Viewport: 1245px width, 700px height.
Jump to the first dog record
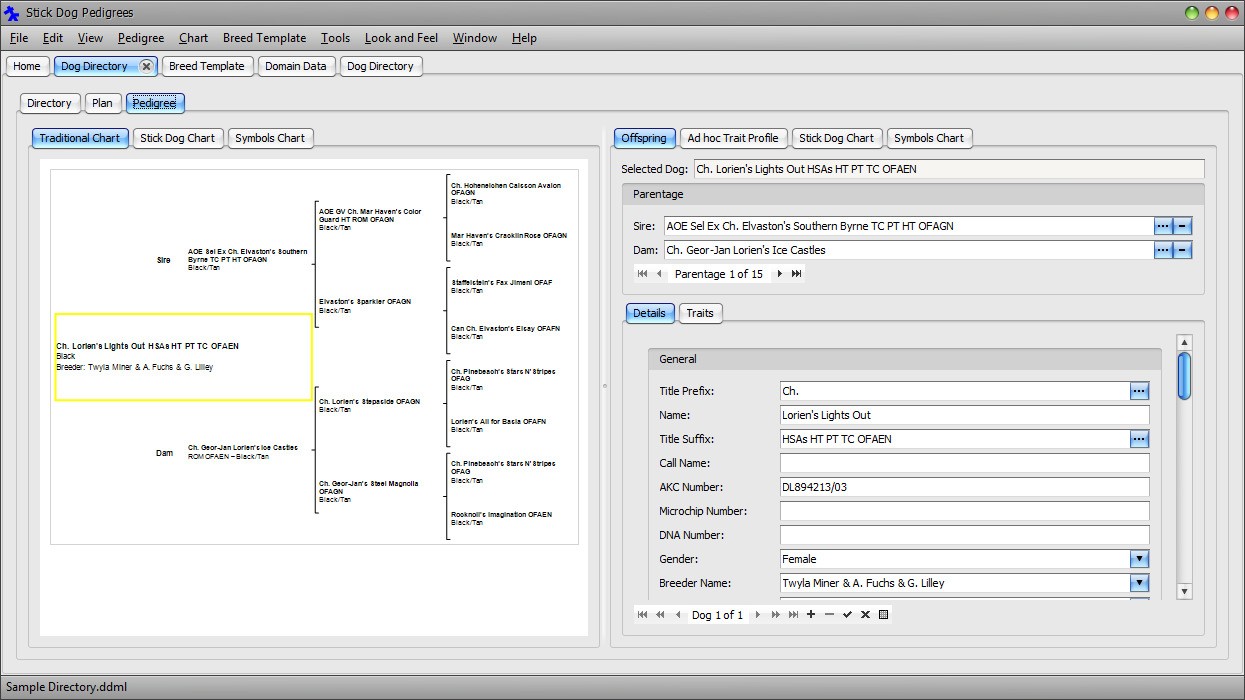[x=643, y=614]
